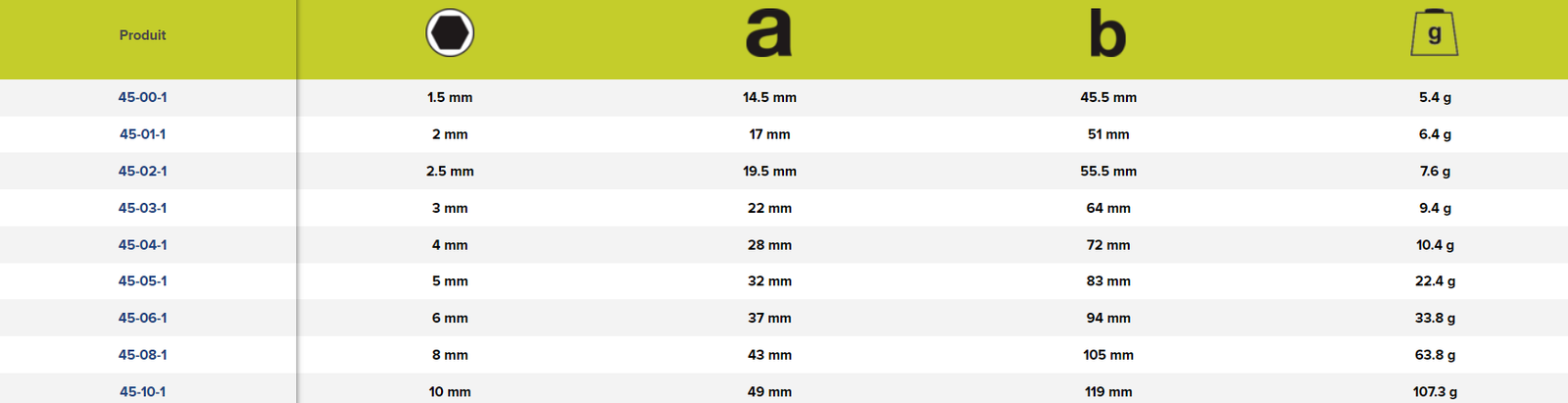Click the large 'b' dimension icon

pos(1107,32)
